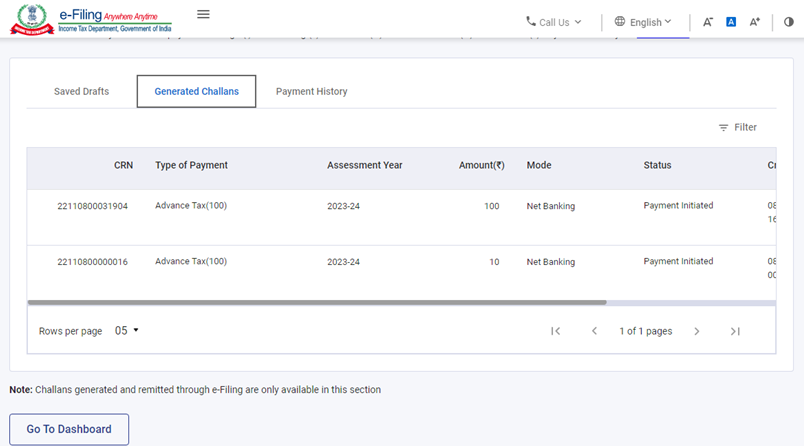804x447 pixels.
Task: Go to next page arrow
Action: (697, 331)
